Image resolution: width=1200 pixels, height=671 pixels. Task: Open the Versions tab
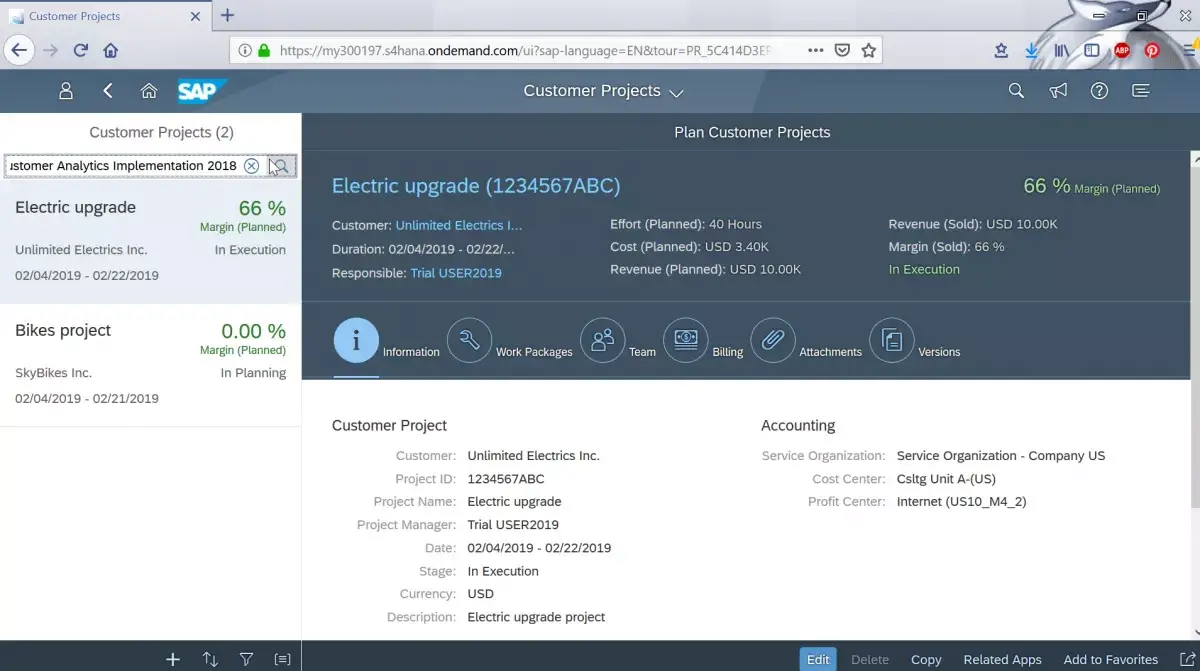[x=893, y=341]
